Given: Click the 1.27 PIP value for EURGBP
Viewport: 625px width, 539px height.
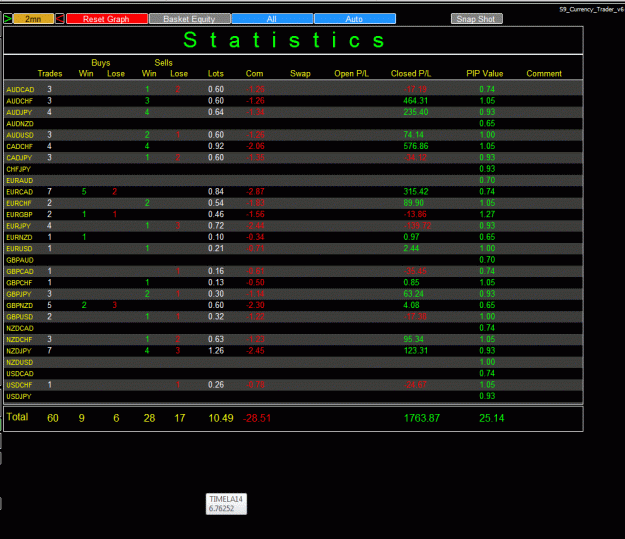Looking at the screenshot, I should point(487,214).
